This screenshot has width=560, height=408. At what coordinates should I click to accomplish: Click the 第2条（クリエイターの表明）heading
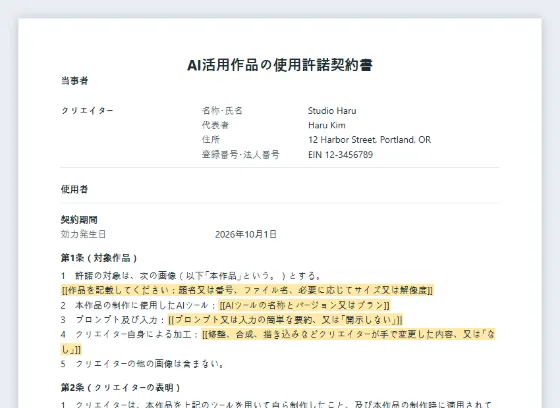[x=121, y=388]
